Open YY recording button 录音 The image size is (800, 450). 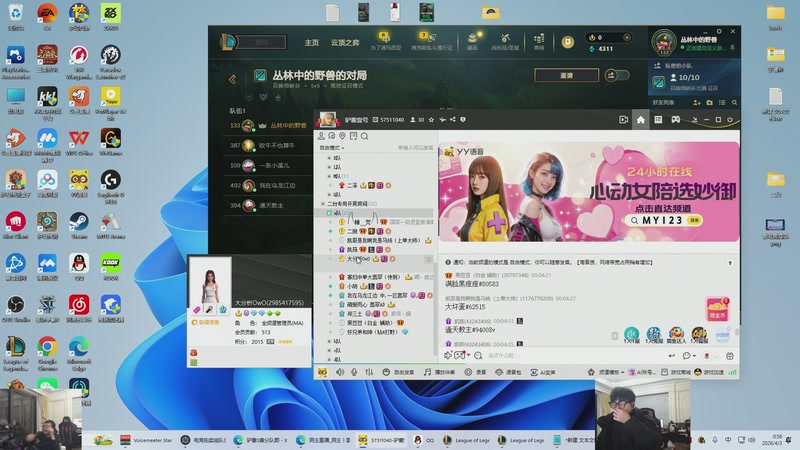(475, 372)
